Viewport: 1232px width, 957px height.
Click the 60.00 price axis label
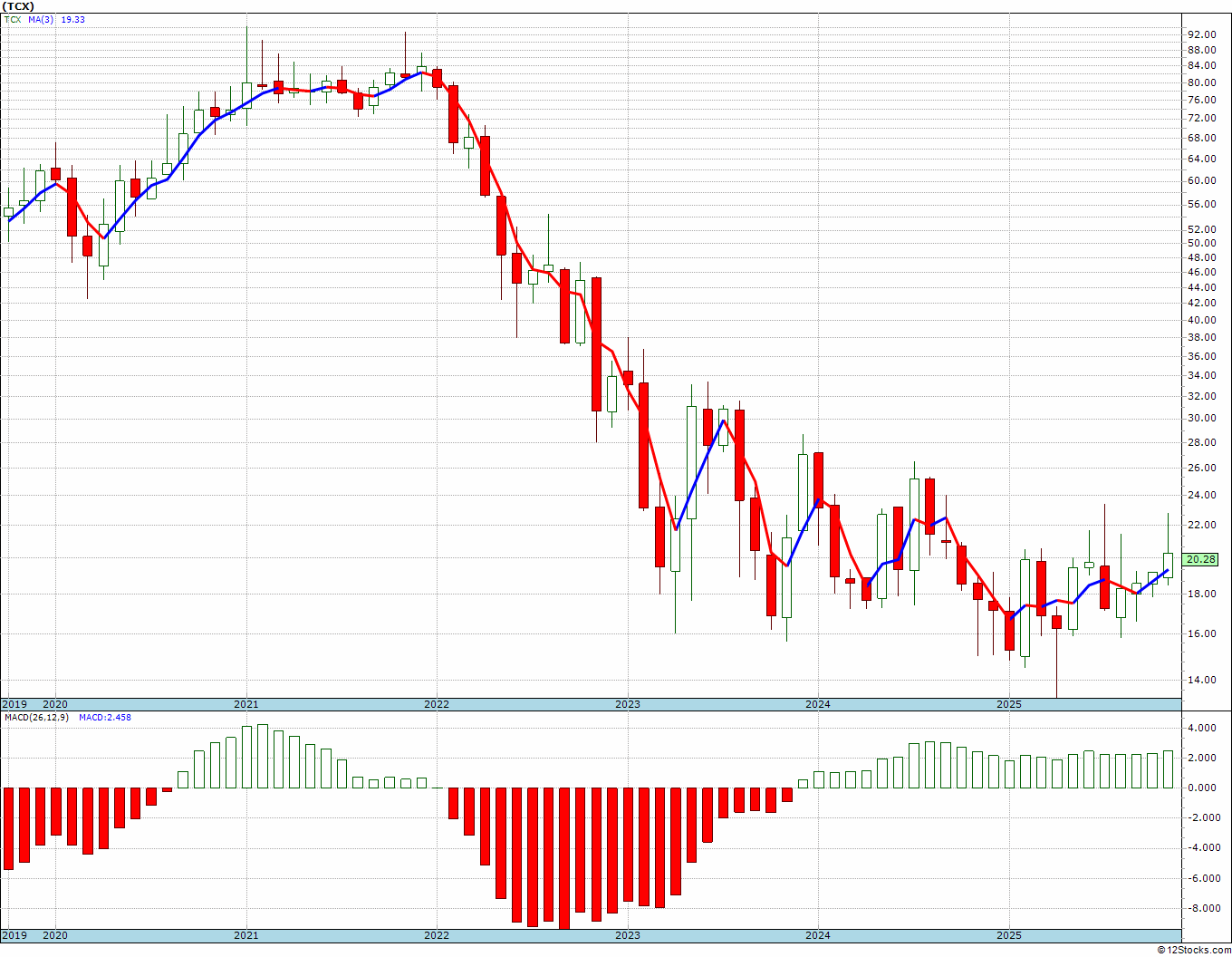pos(1201,180)
